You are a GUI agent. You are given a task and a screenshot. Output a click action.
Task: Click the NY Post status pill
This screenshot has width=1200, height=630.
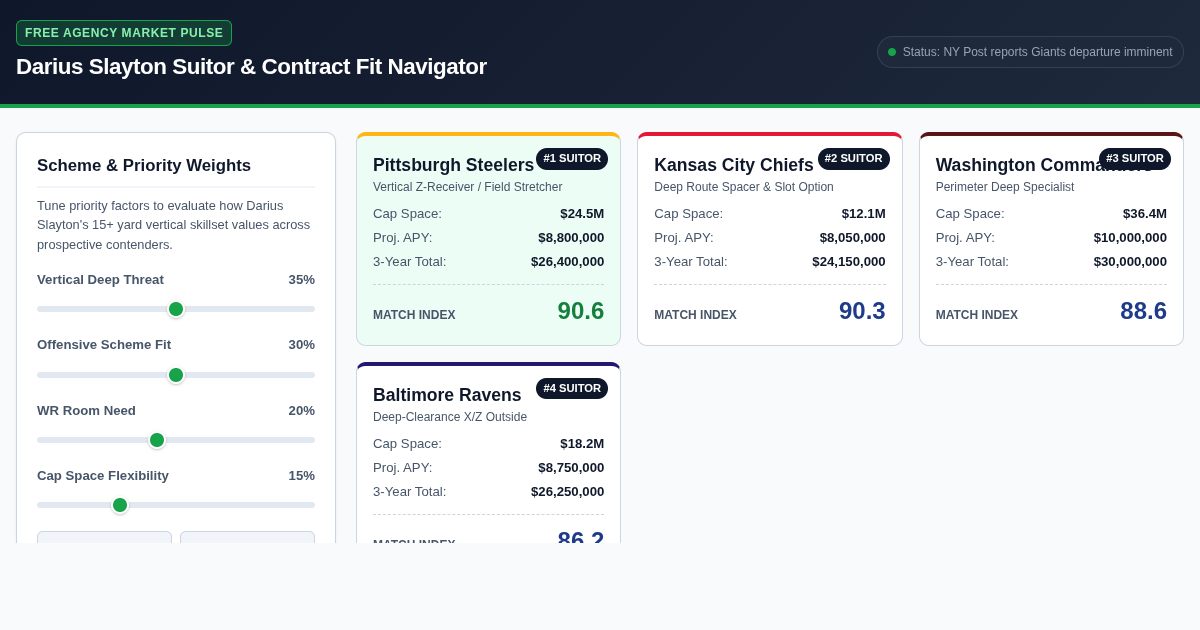[x=1030, y=52]
